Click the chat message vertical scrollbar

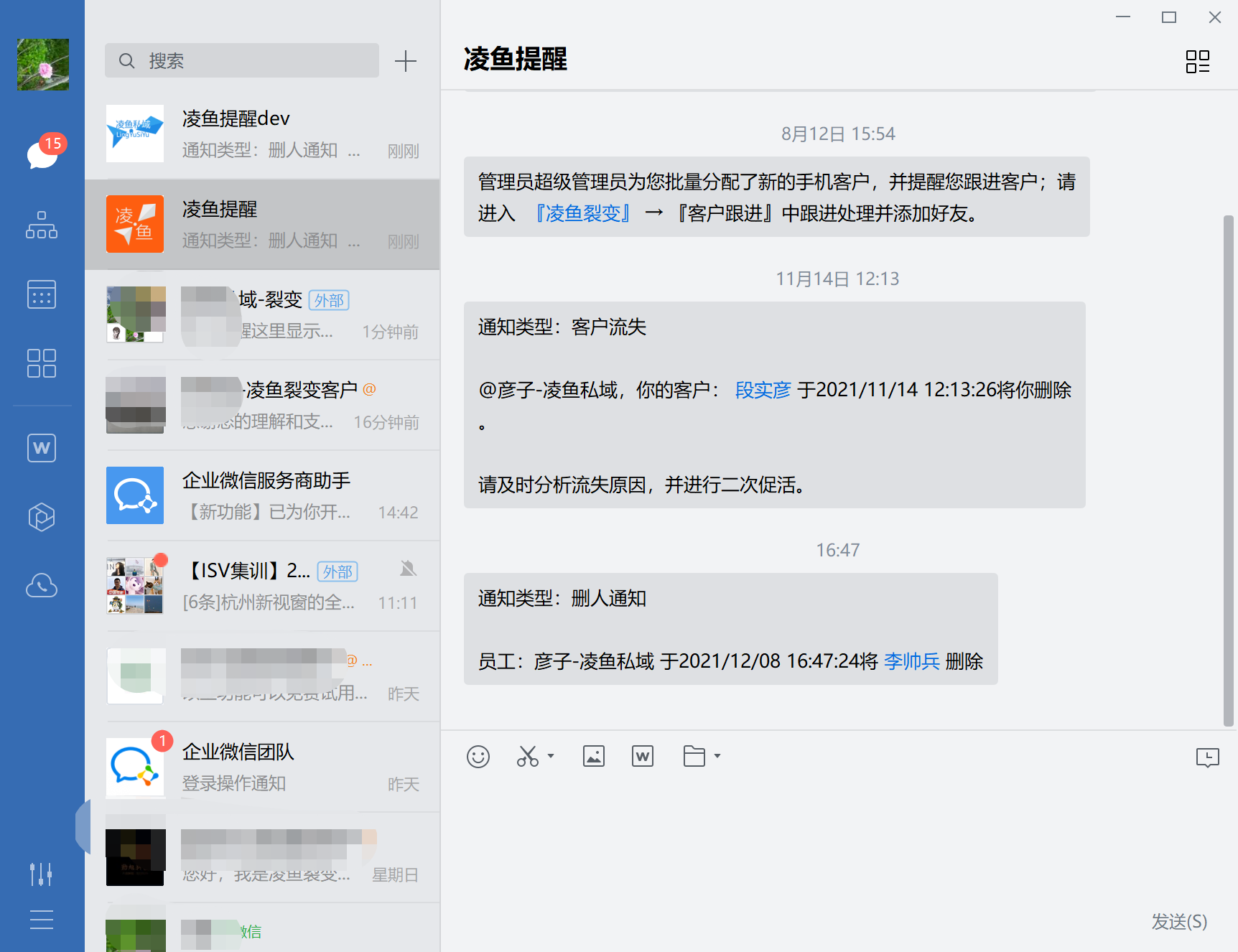[1228, 470]
